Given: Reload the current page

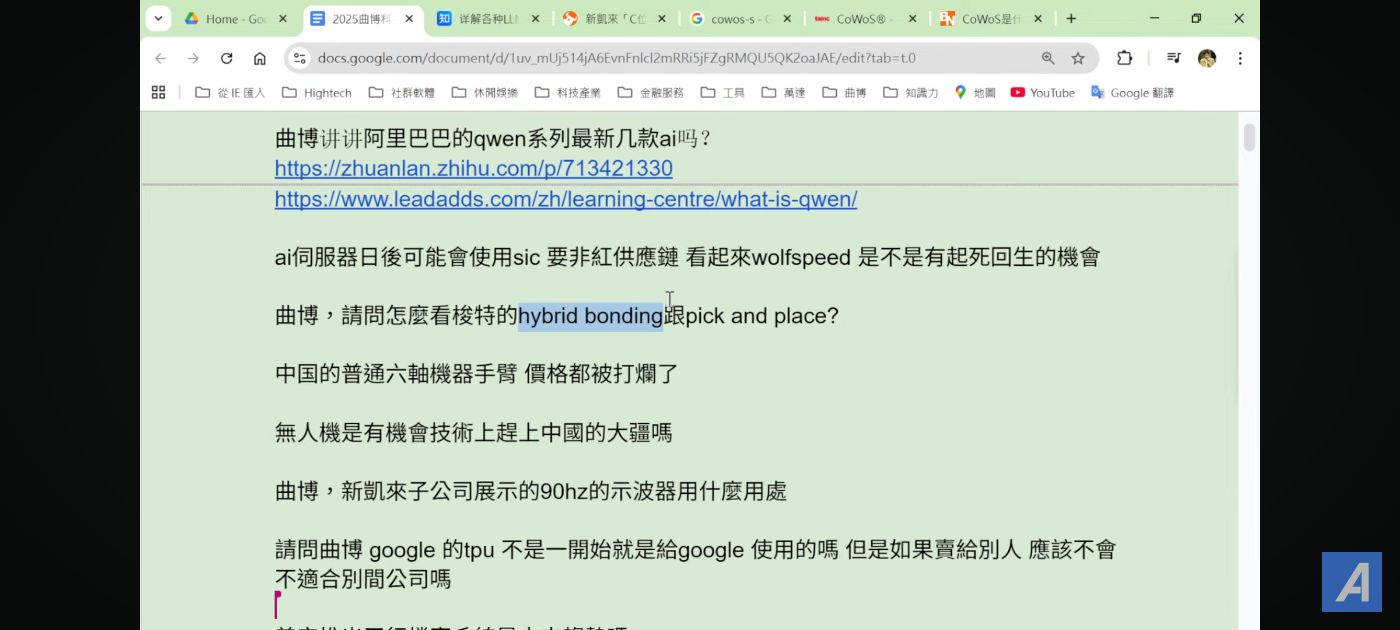Looking at the screenshot, I should (226, 58).
